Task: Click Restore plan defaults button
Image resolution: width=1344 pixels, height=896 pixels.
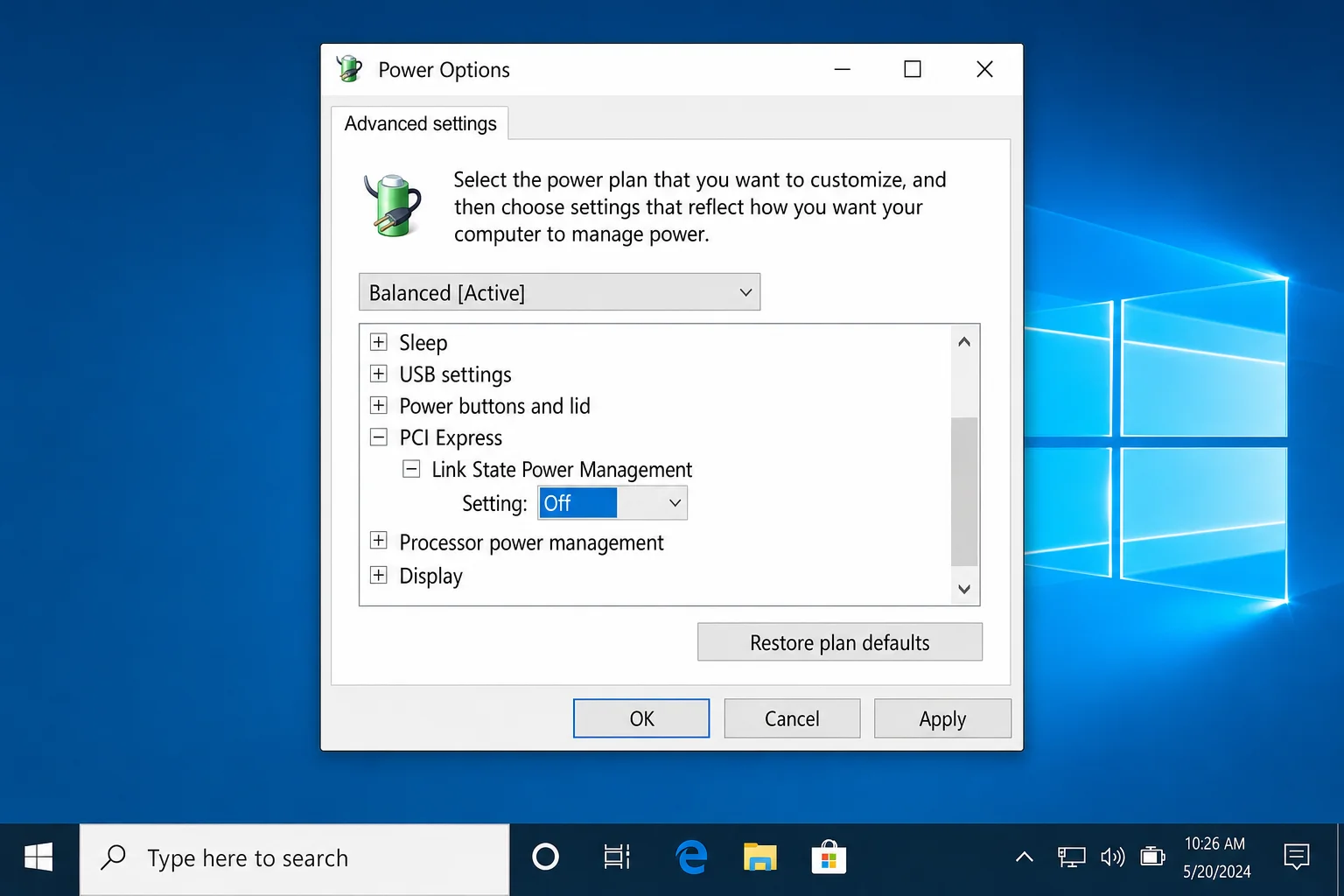Action: (x=840, y=642)
